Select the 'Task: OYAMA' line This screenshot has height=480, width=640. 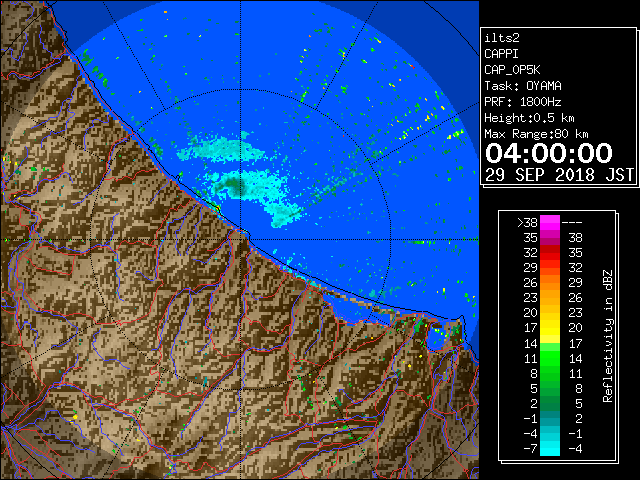[523, 86]
